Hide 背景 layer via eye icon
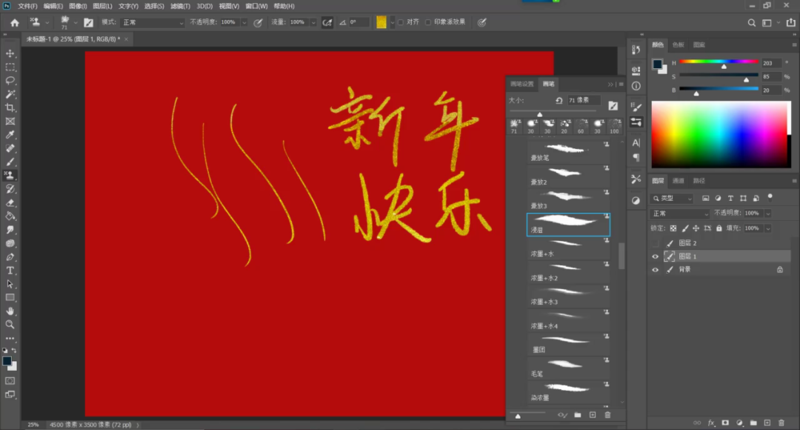800x430 pixels. click(656, 269)
